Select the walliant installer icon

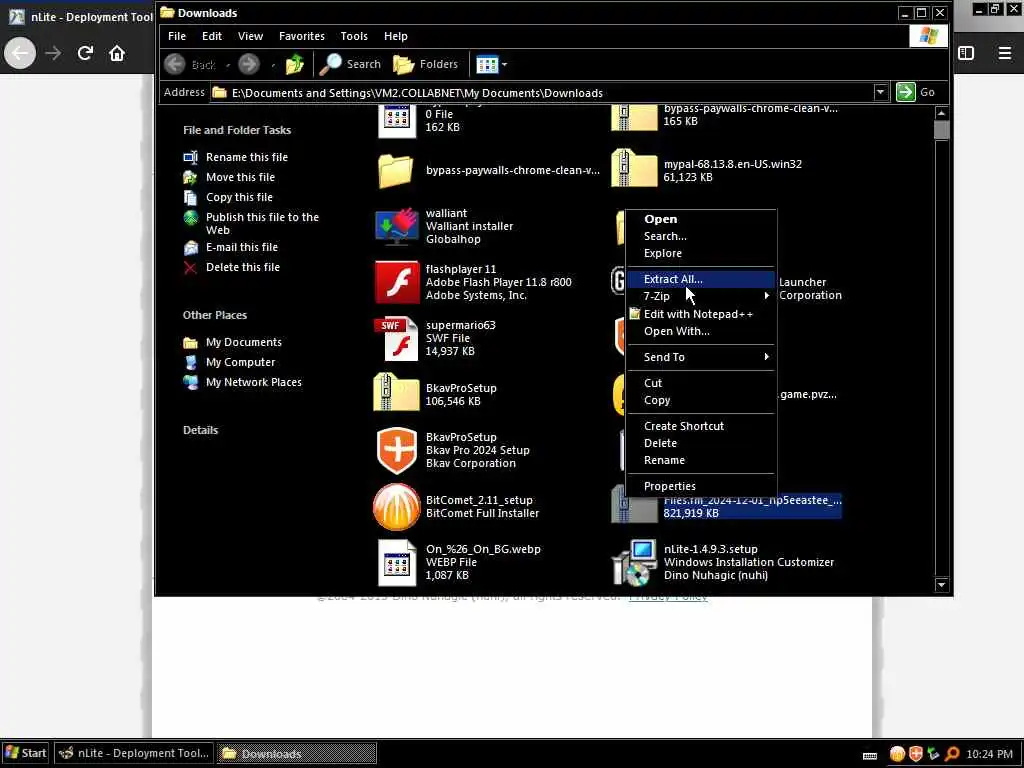pos(396,227)
